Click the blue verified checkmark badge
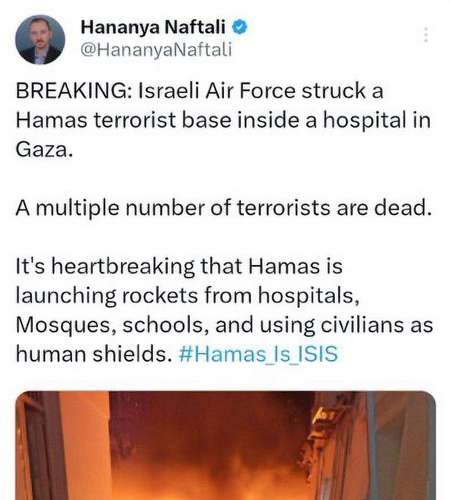 pyautogui.click(x=240, y=27)
